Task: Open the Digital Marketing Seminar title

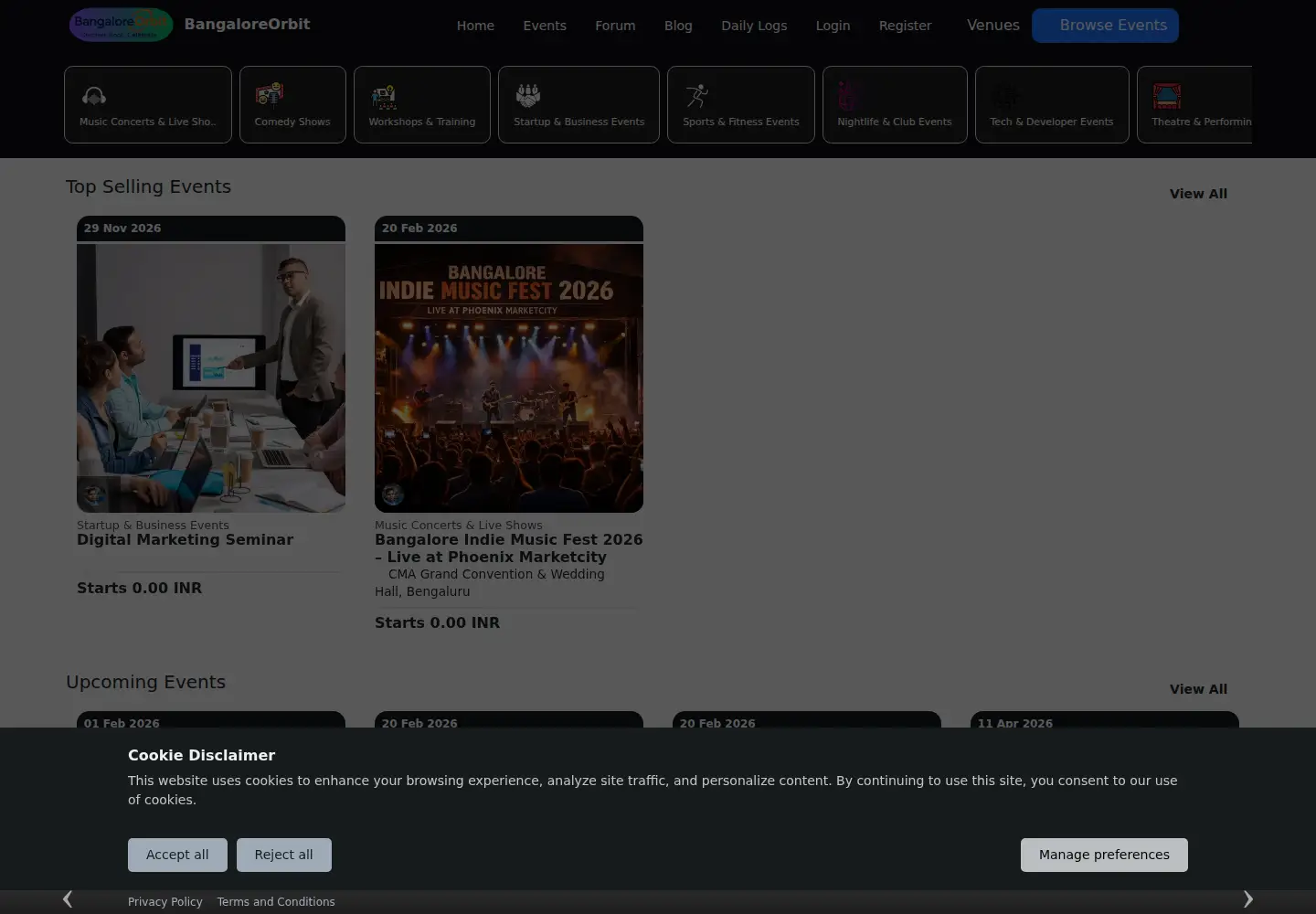Action: pos(185,540)
